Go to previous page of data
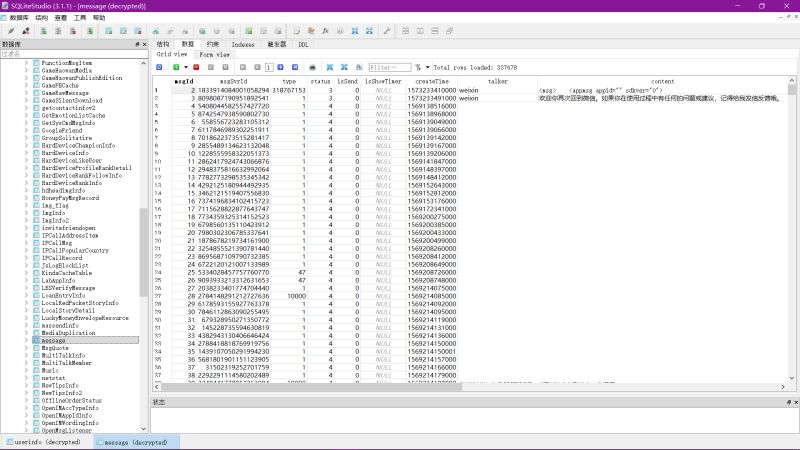Viewport: 800px width, 450px height. (x=257, y=67)
